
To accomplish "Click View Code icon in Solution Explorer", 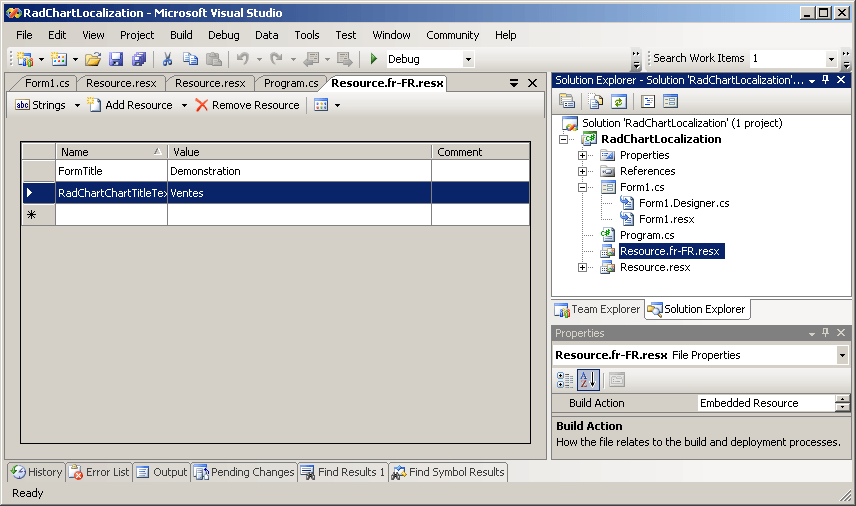I will 648,102.
